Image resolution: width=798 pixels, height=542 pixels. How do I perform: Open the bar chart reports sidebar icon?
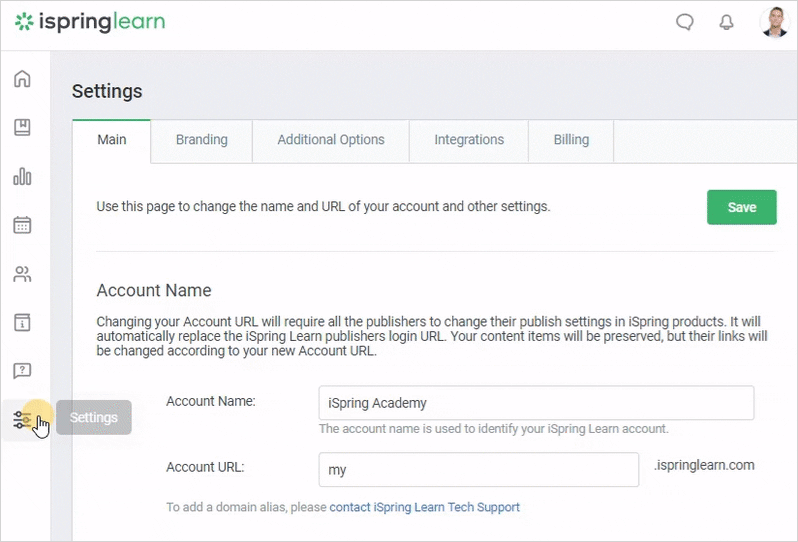pos(22,176)
